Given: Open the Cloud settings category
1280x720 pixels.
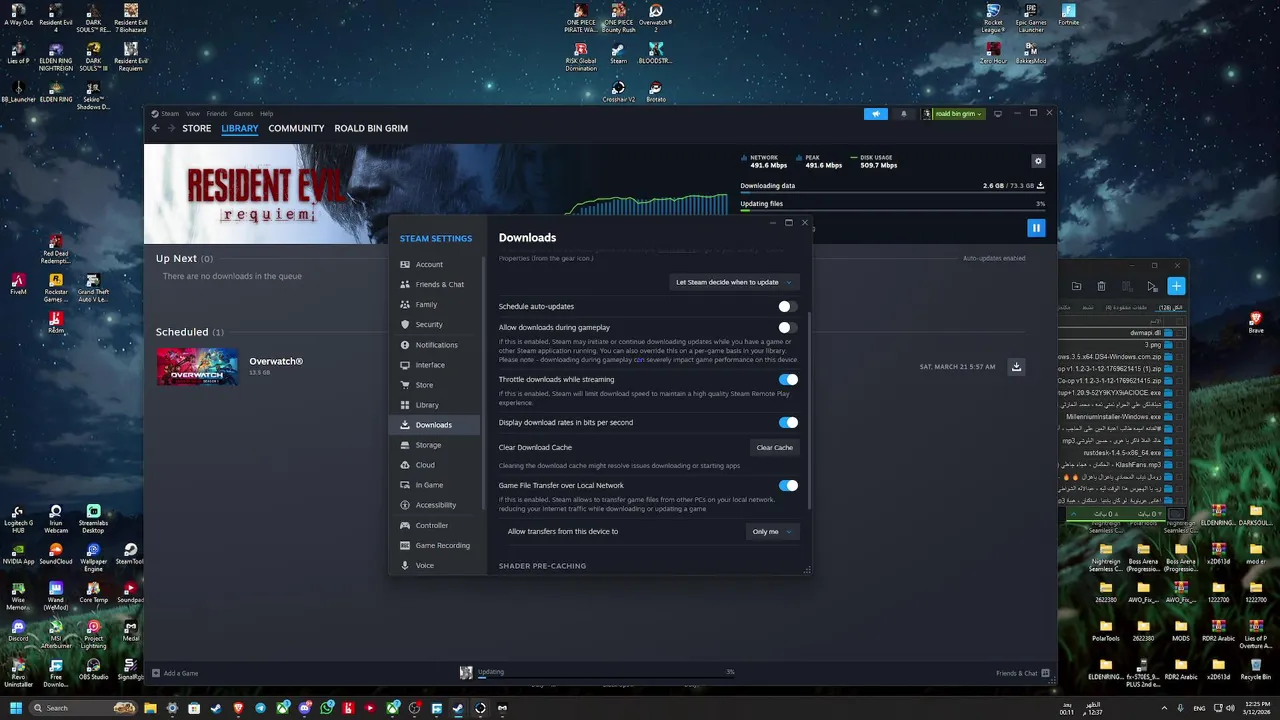Looking at the screenshot, I should (x=434, y=465).
